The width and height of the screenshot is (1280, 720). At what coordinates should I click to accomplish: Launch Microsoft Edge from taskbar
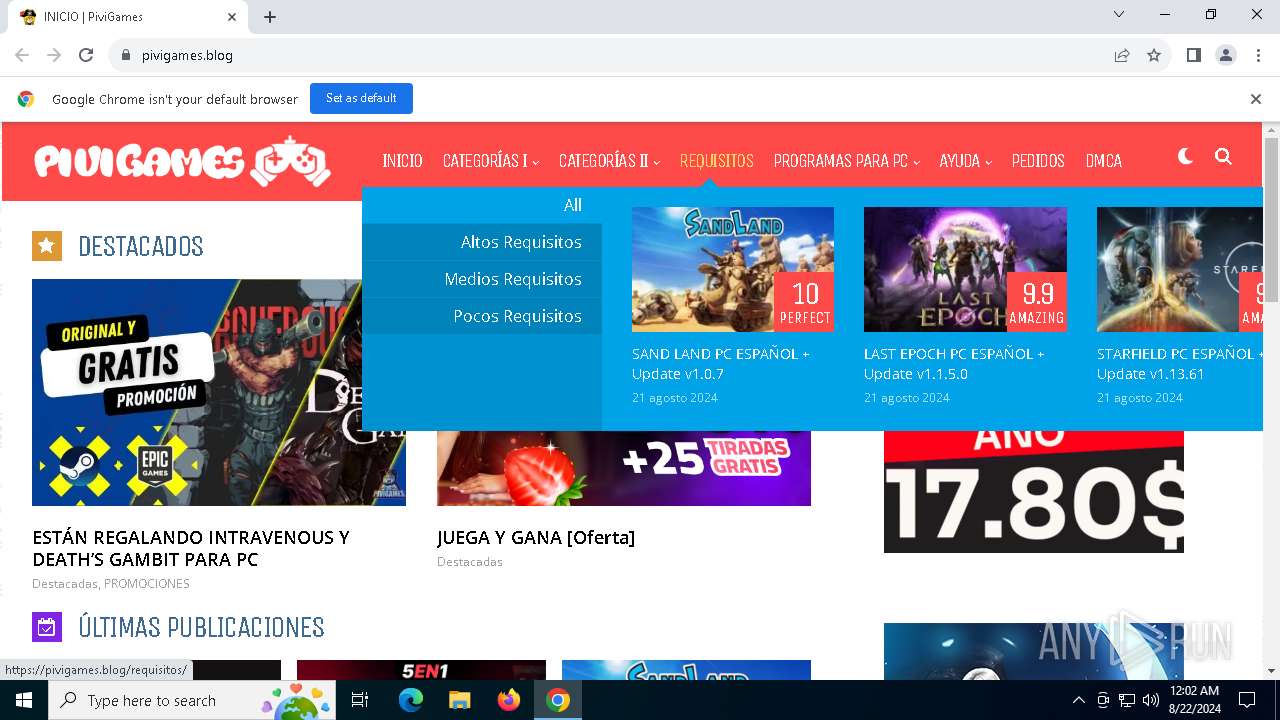[411, 700]
